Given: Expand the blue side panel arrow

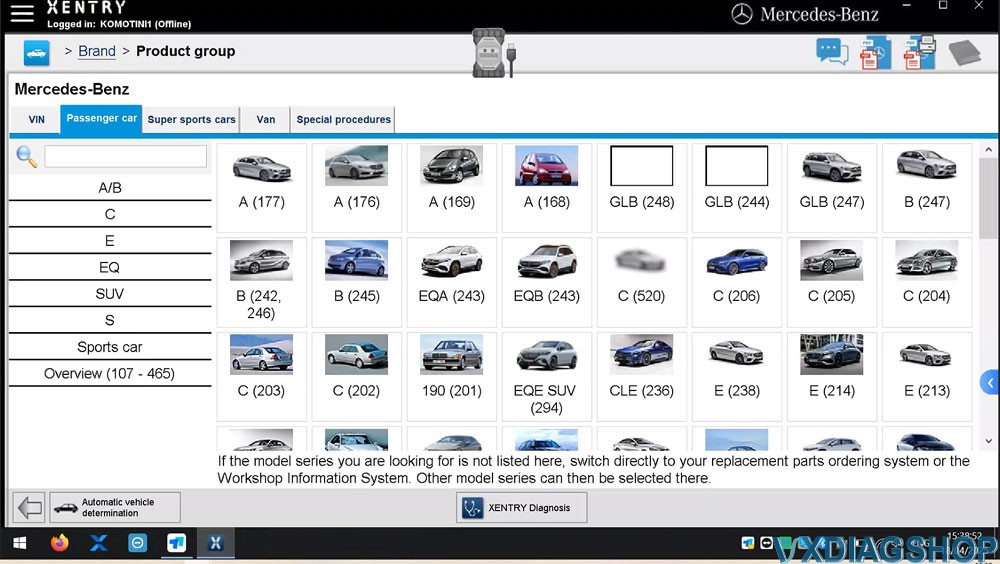Looking at the screenshot, I should click(x=990, y=383).
